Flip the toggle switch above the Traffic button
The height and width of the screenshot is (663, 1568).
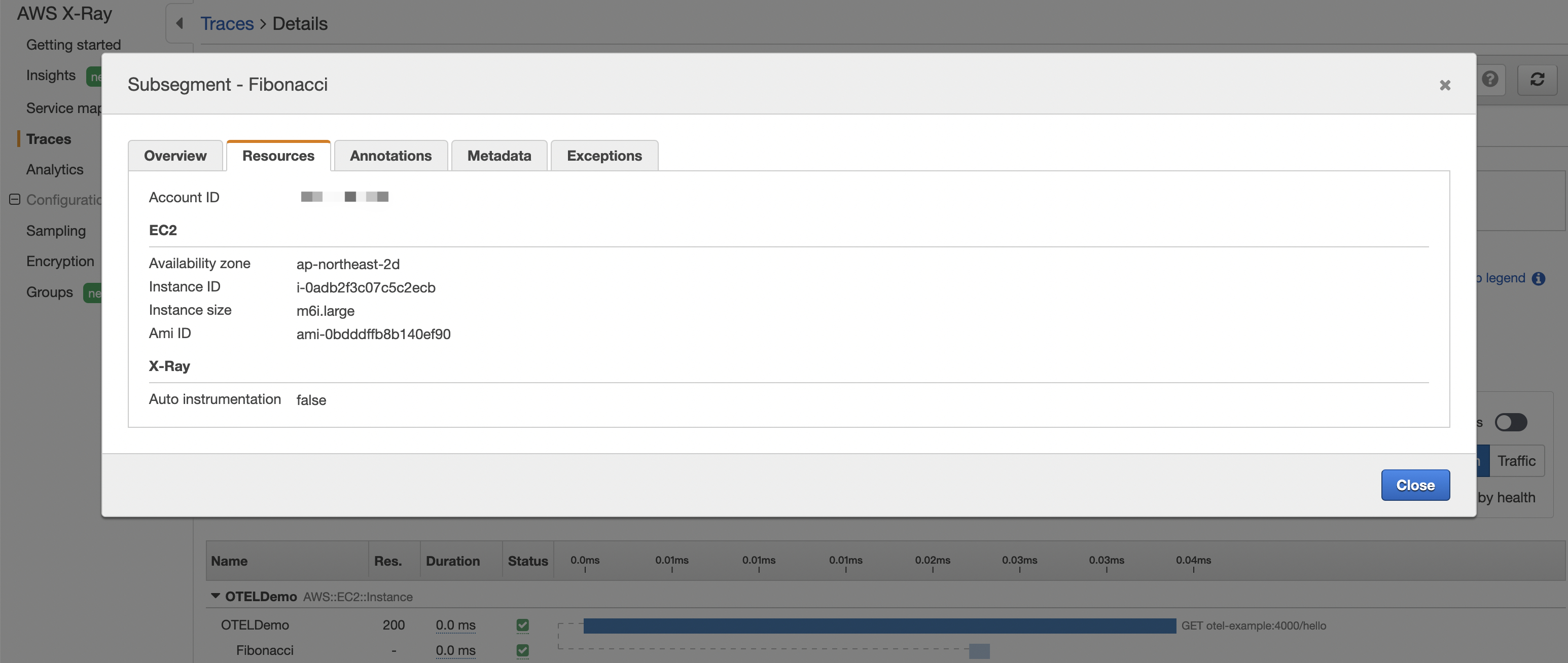click(1511, 422)
